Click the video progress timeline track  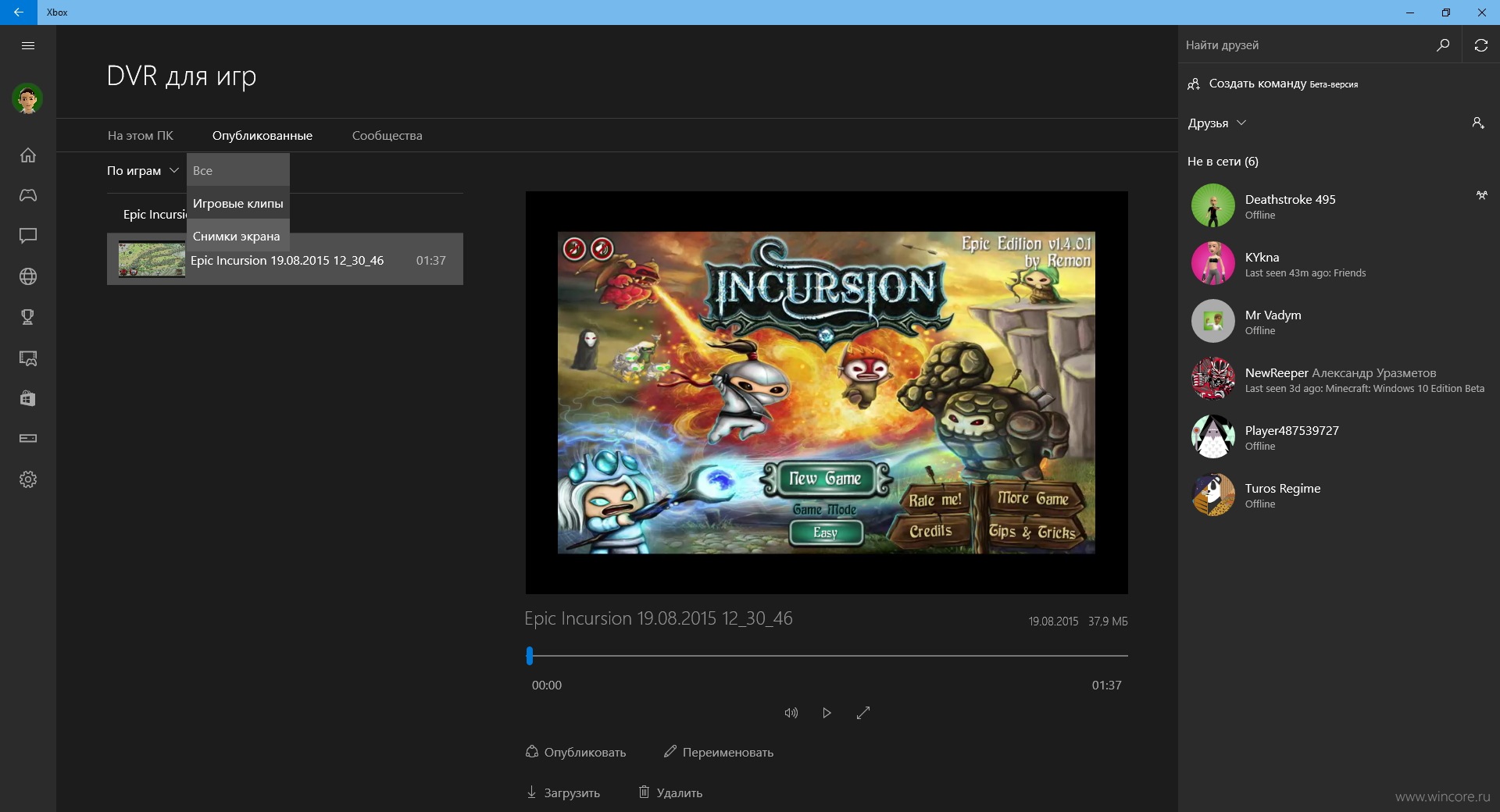(x=827, y=656)
